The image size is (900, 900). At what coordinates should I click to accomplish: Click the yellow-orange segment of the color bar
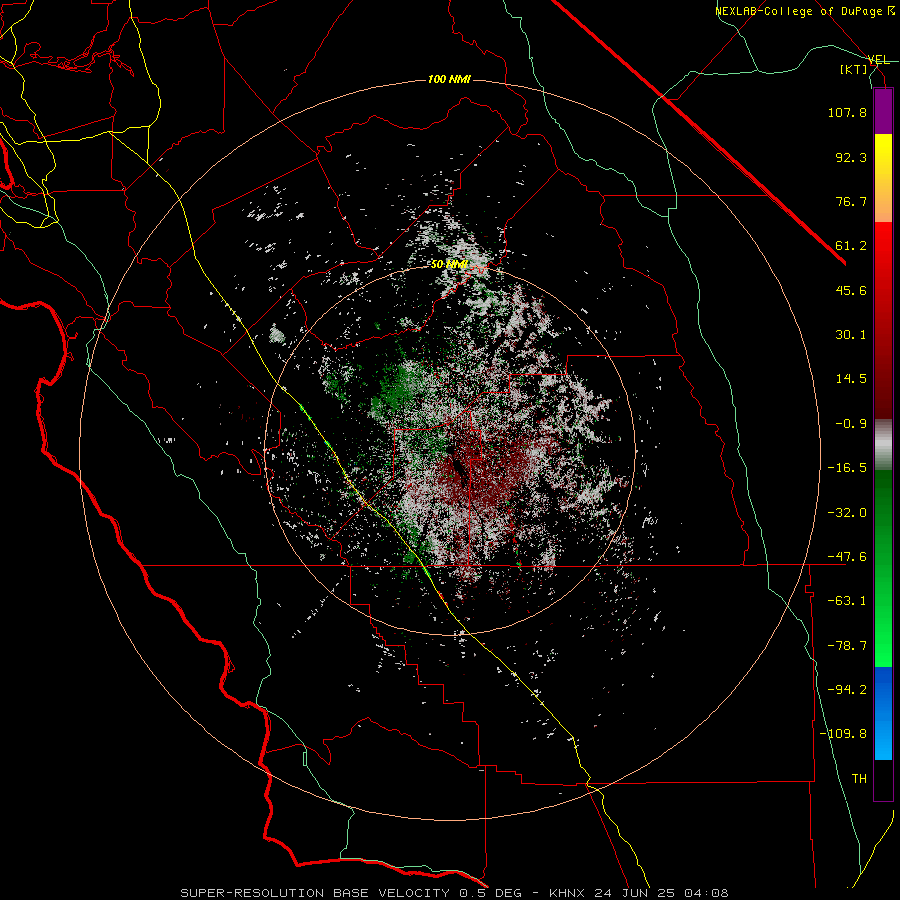pyautogui.click(x=883, y=178)
